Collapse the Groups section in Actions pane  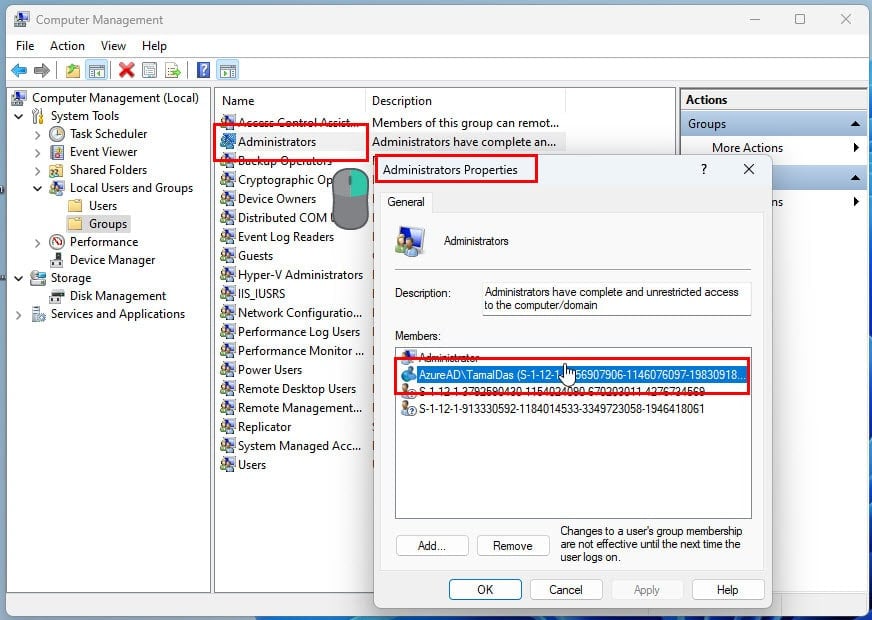coord(855,123)
